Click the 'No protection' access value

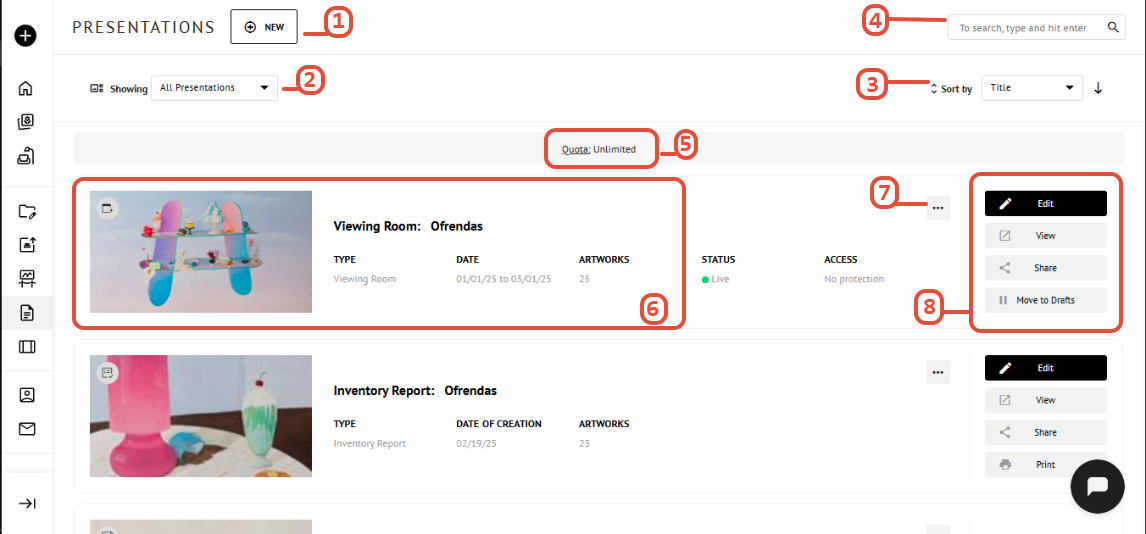coord(854,279)
